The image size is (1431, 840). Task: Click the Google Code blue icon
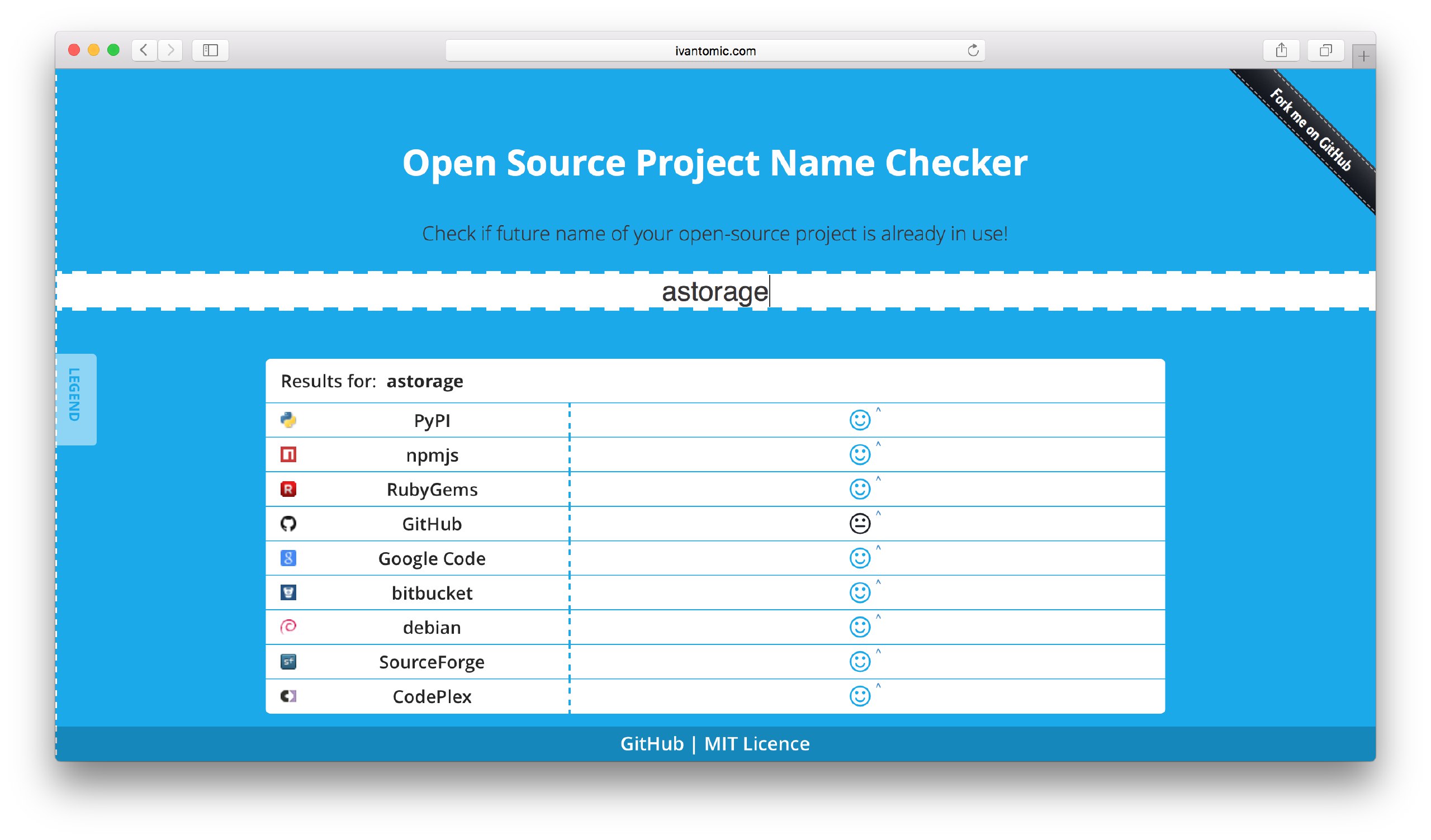tap(288, 558)
